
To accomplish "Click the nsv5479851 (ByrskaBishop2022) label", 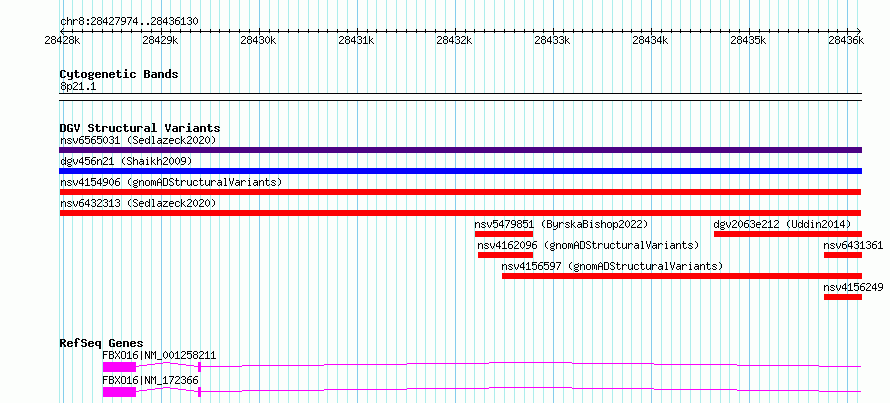I will coord(561,224).
